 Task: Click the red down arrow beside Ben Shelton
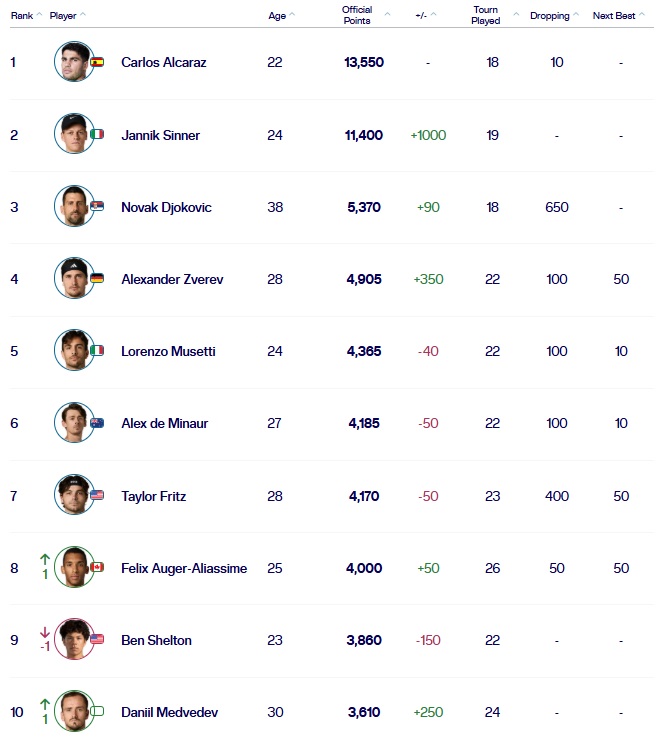click(44, 631)
